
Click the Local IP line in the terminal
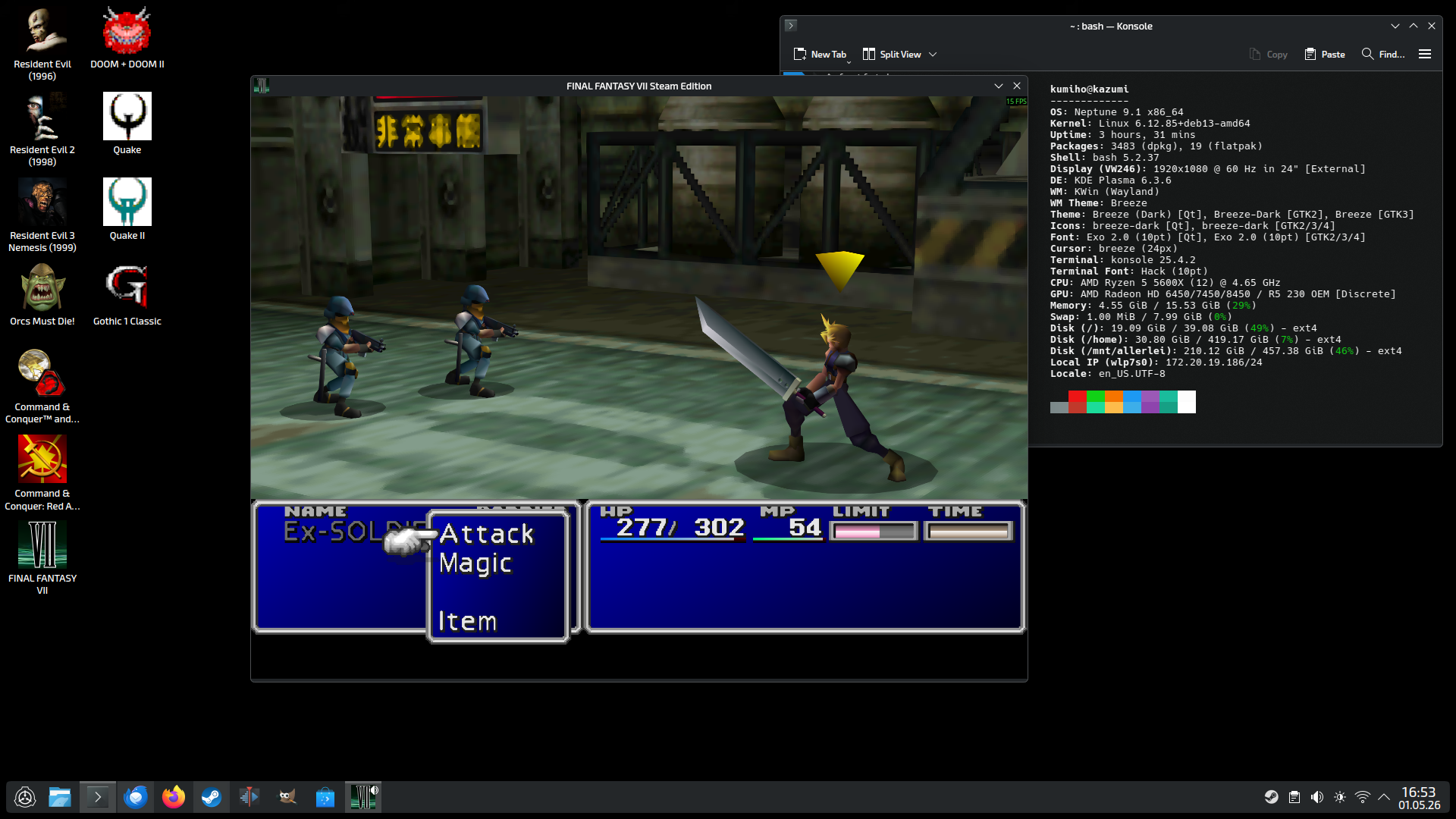(1156, 362)
